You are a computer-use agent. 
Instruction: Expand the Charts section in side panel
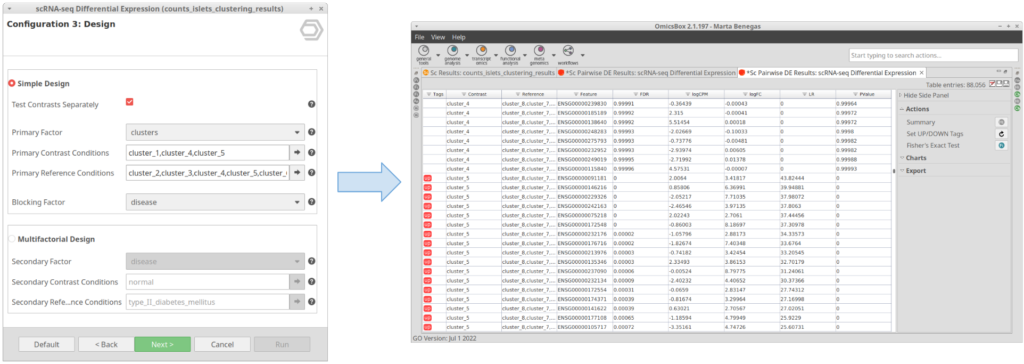point(902,158)
